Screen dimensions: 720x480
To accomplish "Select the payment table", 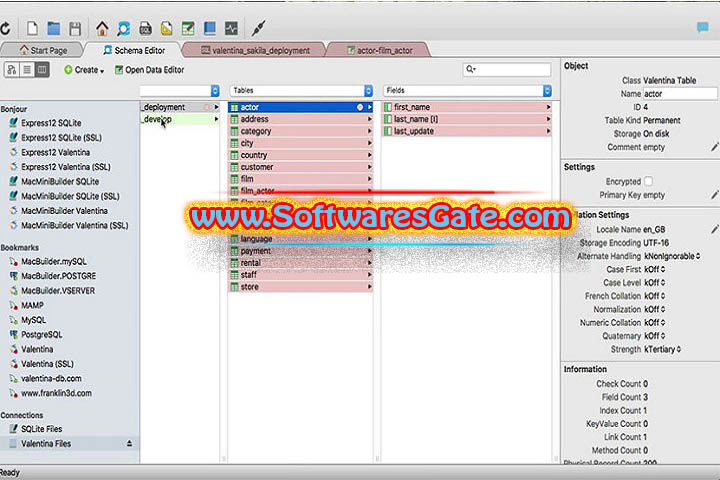I will tap(301, 251).
